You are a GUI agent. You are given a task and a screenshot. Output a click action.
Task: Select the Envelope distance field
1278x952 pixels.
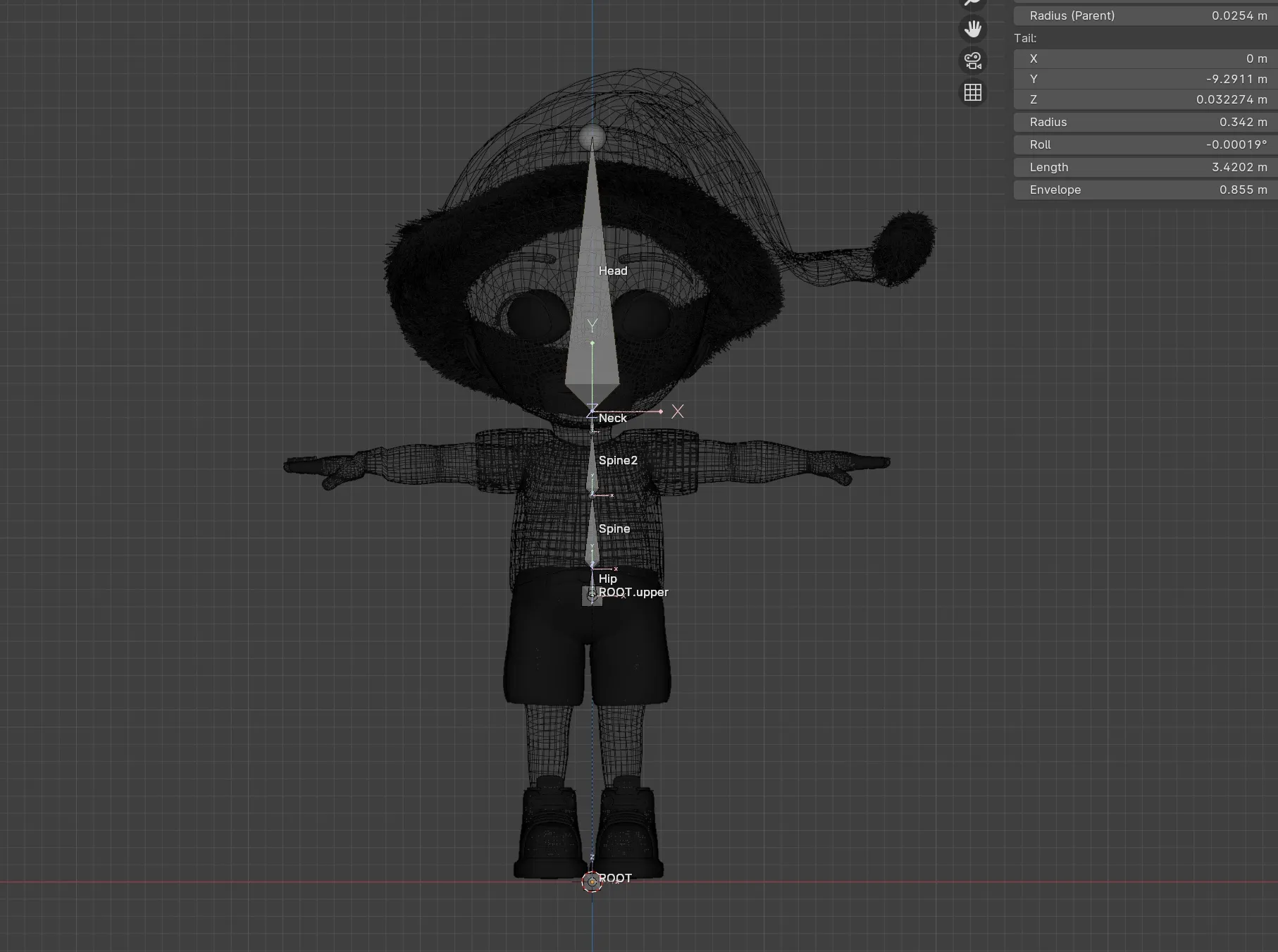click(1146, 190)
